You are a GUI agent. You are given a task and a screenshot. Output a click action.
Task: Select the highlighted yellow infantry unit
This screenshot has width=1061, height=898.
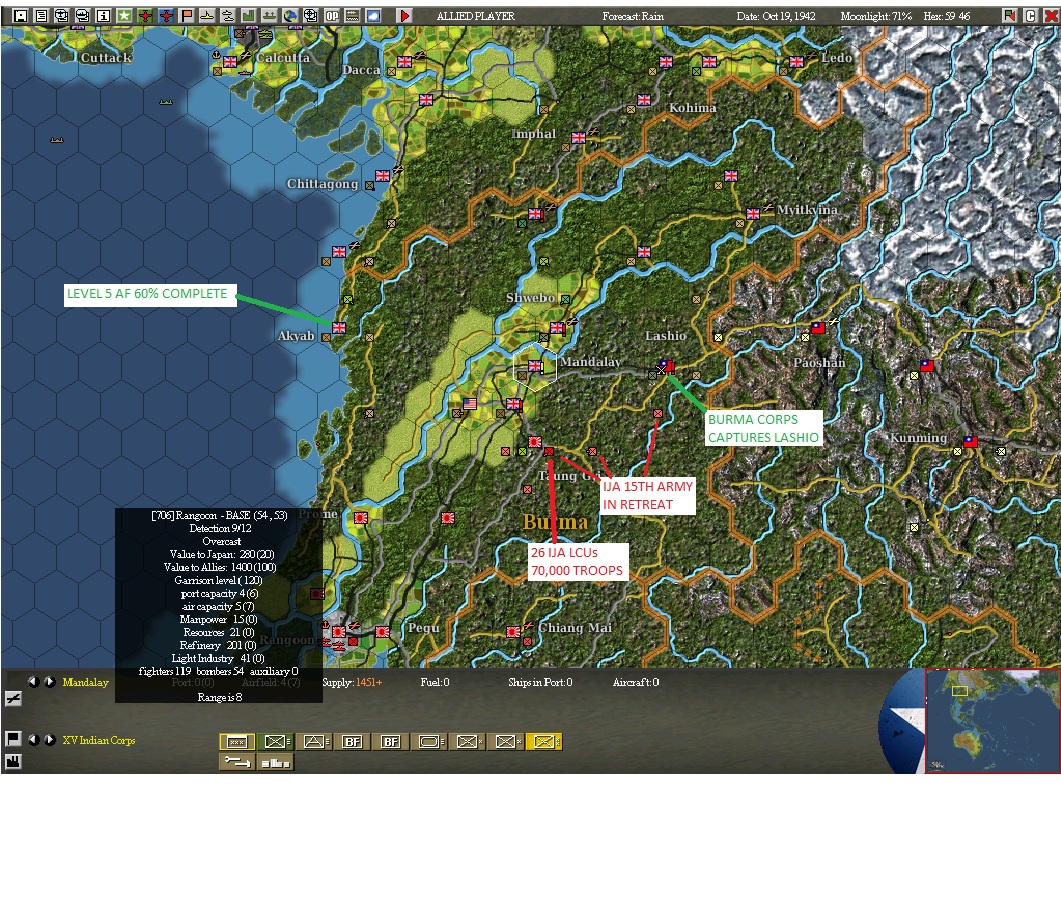click(x=544, y=742)
